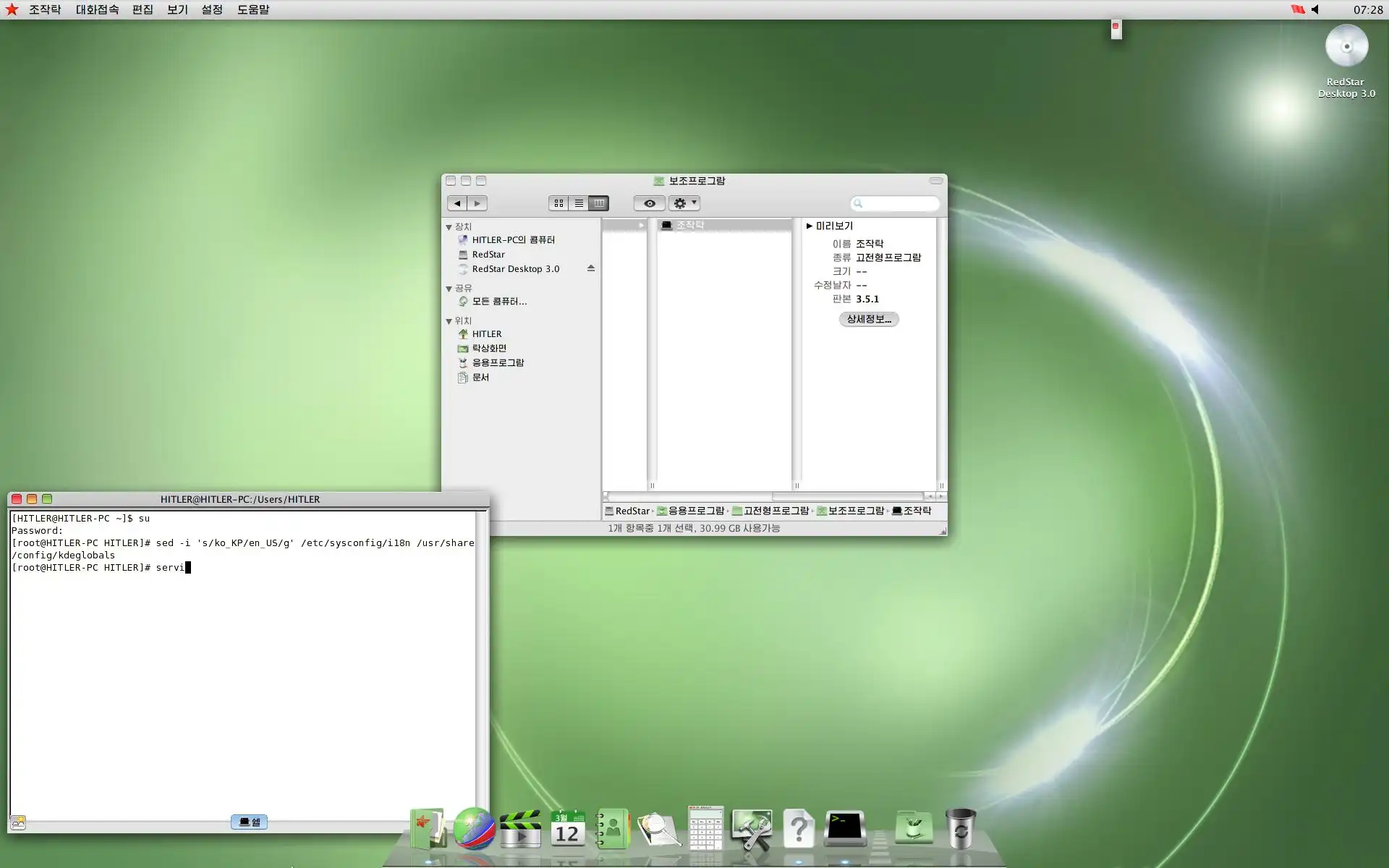Open the gear action dropdown
Image resolution: width=1389 pixels, height=868 pixels.
tap(684, 203)
